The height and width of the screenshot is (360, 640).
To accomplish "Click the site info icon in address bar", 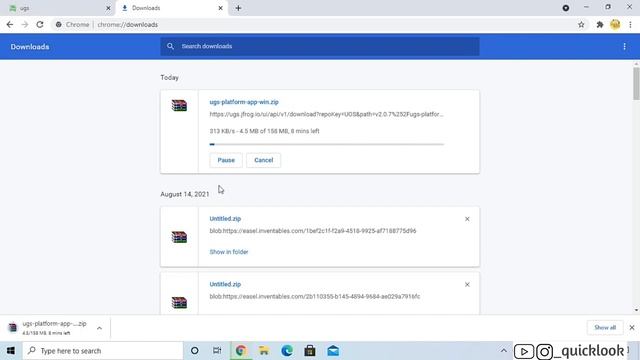I will (x=59, y=25).
